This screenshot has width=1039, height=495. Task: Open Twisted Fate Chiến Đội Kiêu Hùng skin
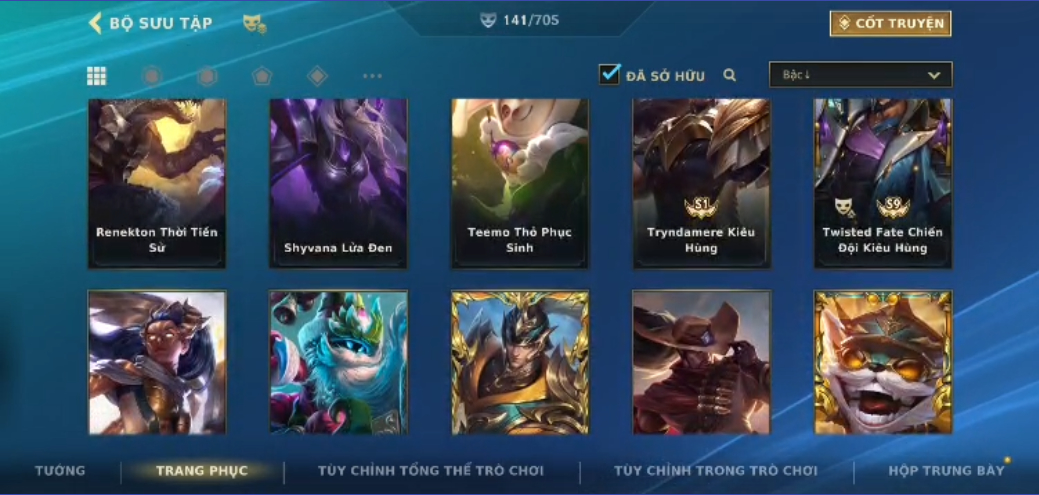[883, 184]
